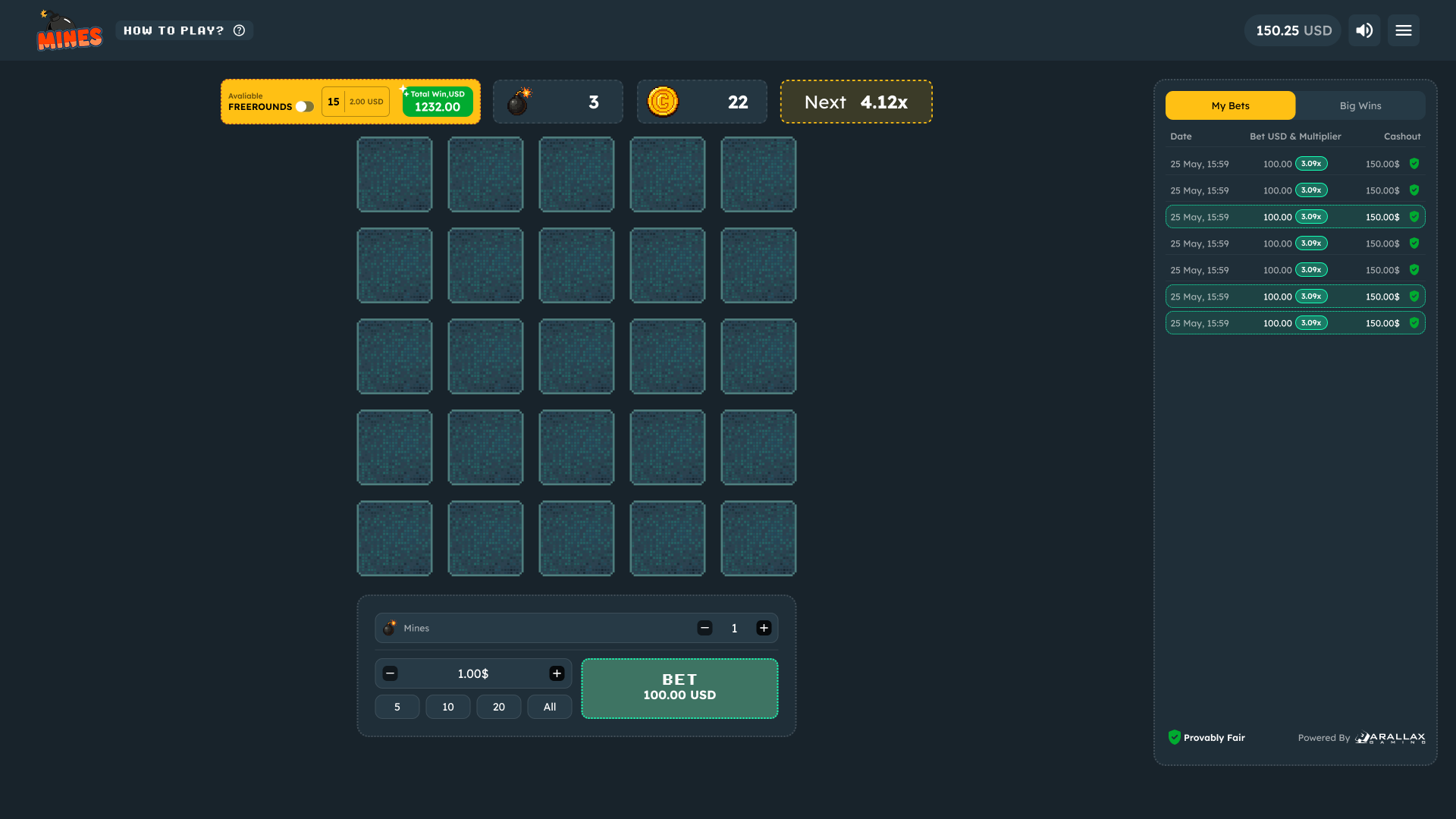Click the 1.00$ bet amount field
The height and width of the screenshot is (819, 1456).
tap(473, 673)
